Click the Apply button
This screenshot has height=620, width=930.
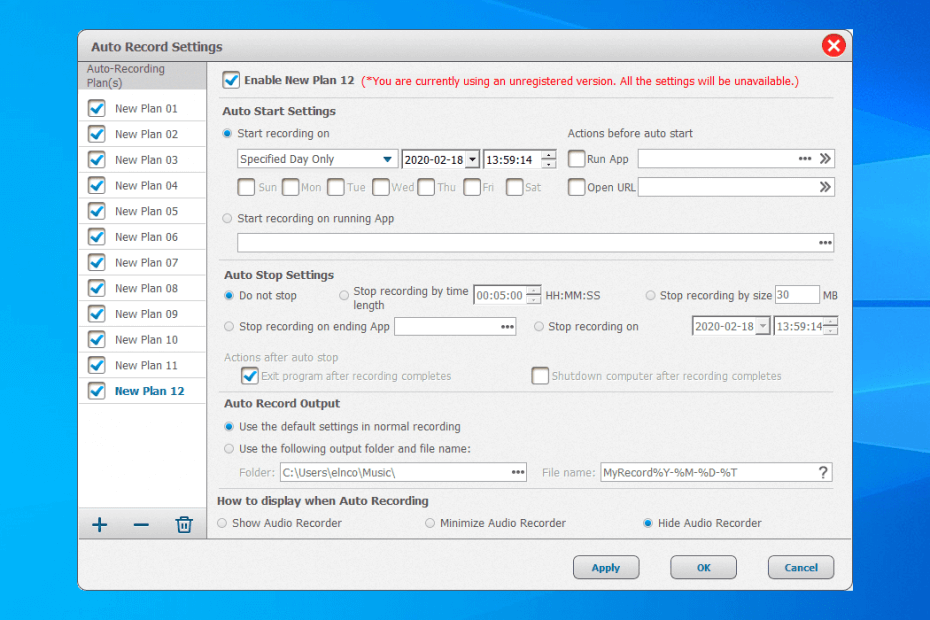pyautogui.click(x=606, y=567)
